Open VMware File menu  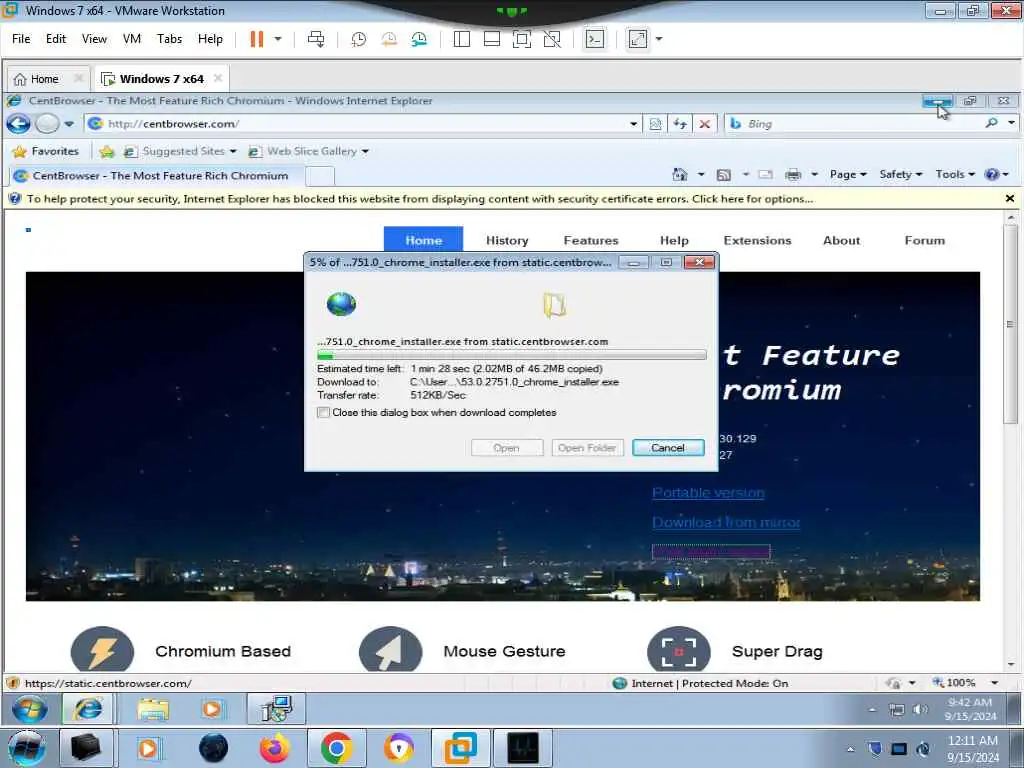point(21,39)
